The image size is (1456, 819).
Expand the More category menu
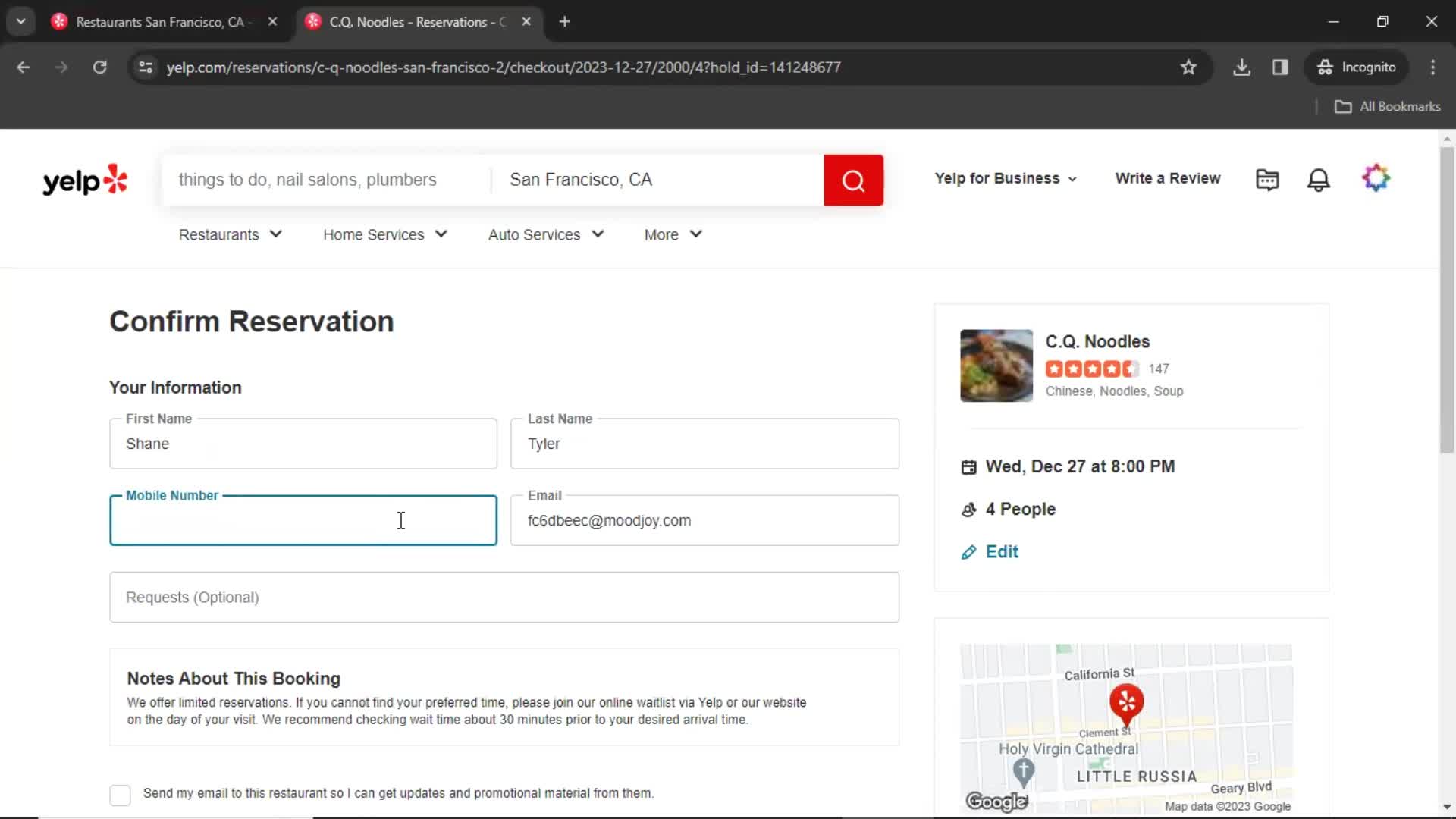(673, 235)
